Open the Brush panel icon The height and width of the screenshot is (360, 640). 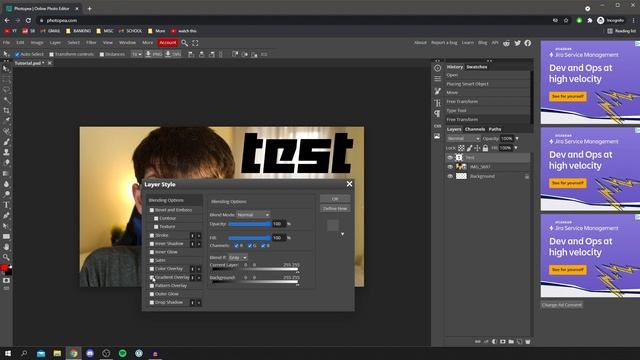(438, 91)
